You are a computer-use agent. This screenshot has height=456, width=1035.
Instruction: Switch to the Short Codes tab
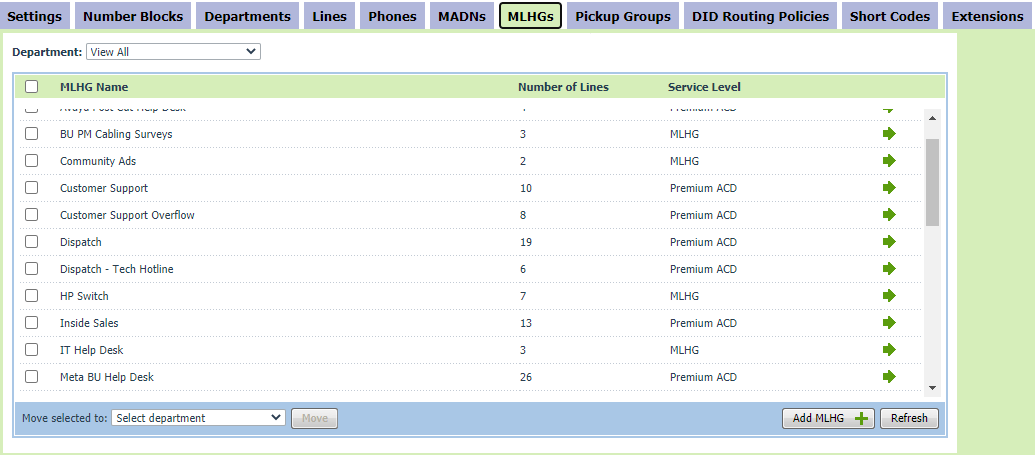point(890,16)
